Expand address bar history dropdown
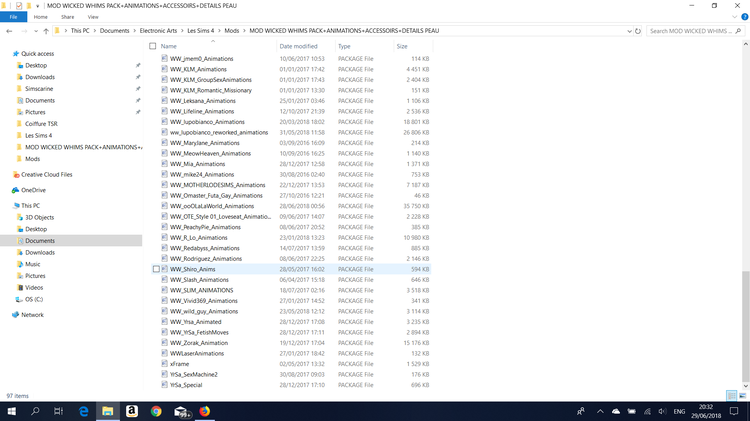Viewport: 750px width, 421px height. pos(629,31)
